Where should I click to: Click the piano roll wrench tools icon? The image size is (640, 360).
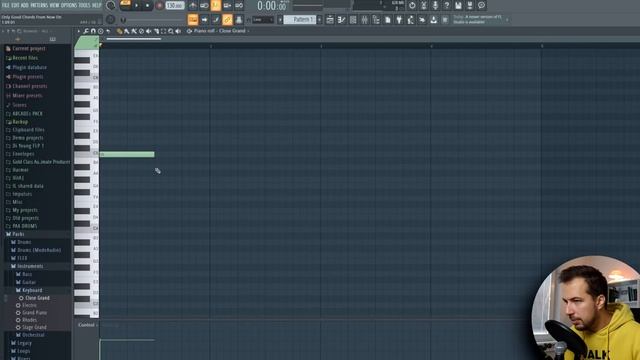point(86,31)
